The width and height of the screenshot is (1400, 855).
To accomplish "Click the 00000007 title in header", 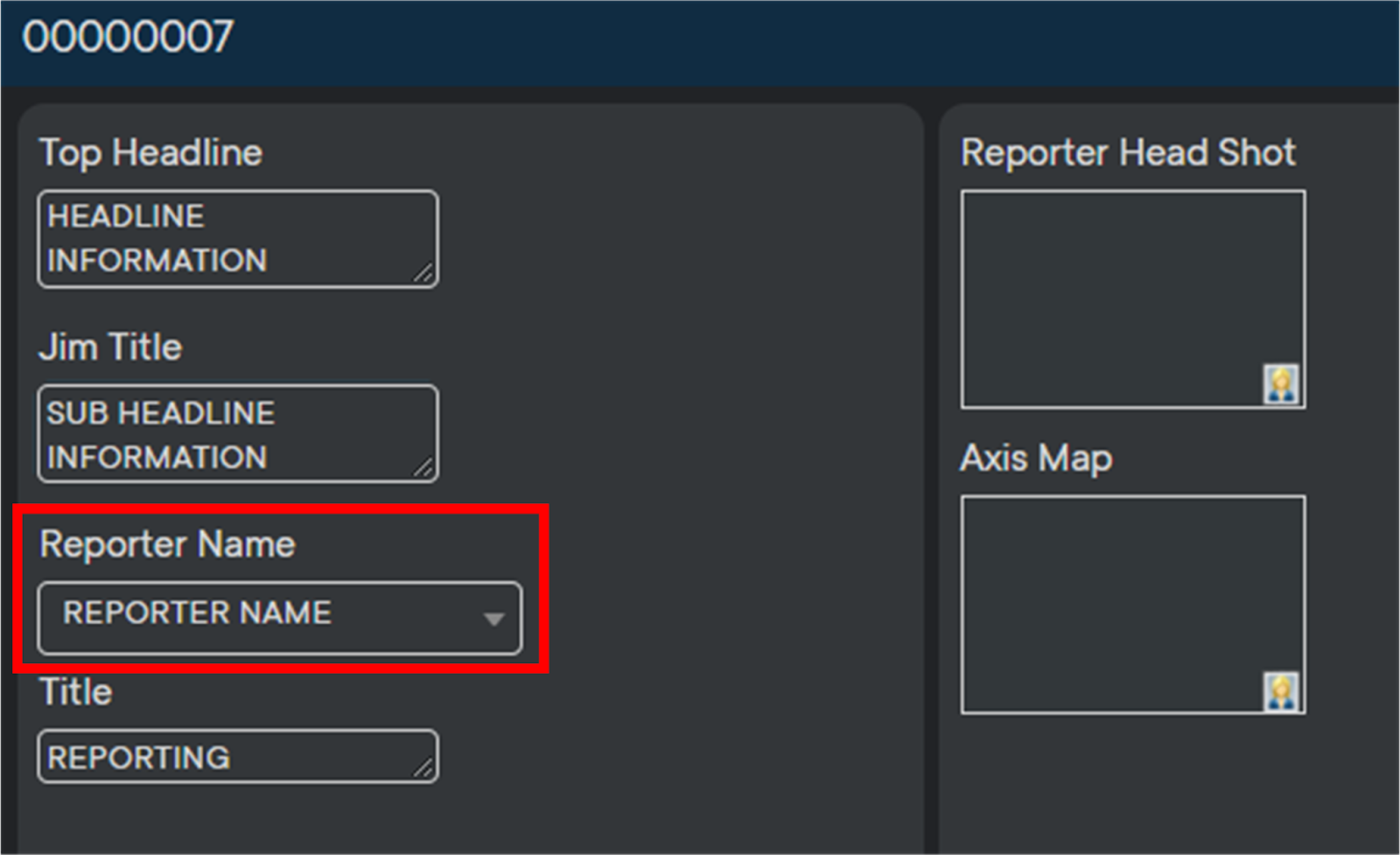I will 128,38.
